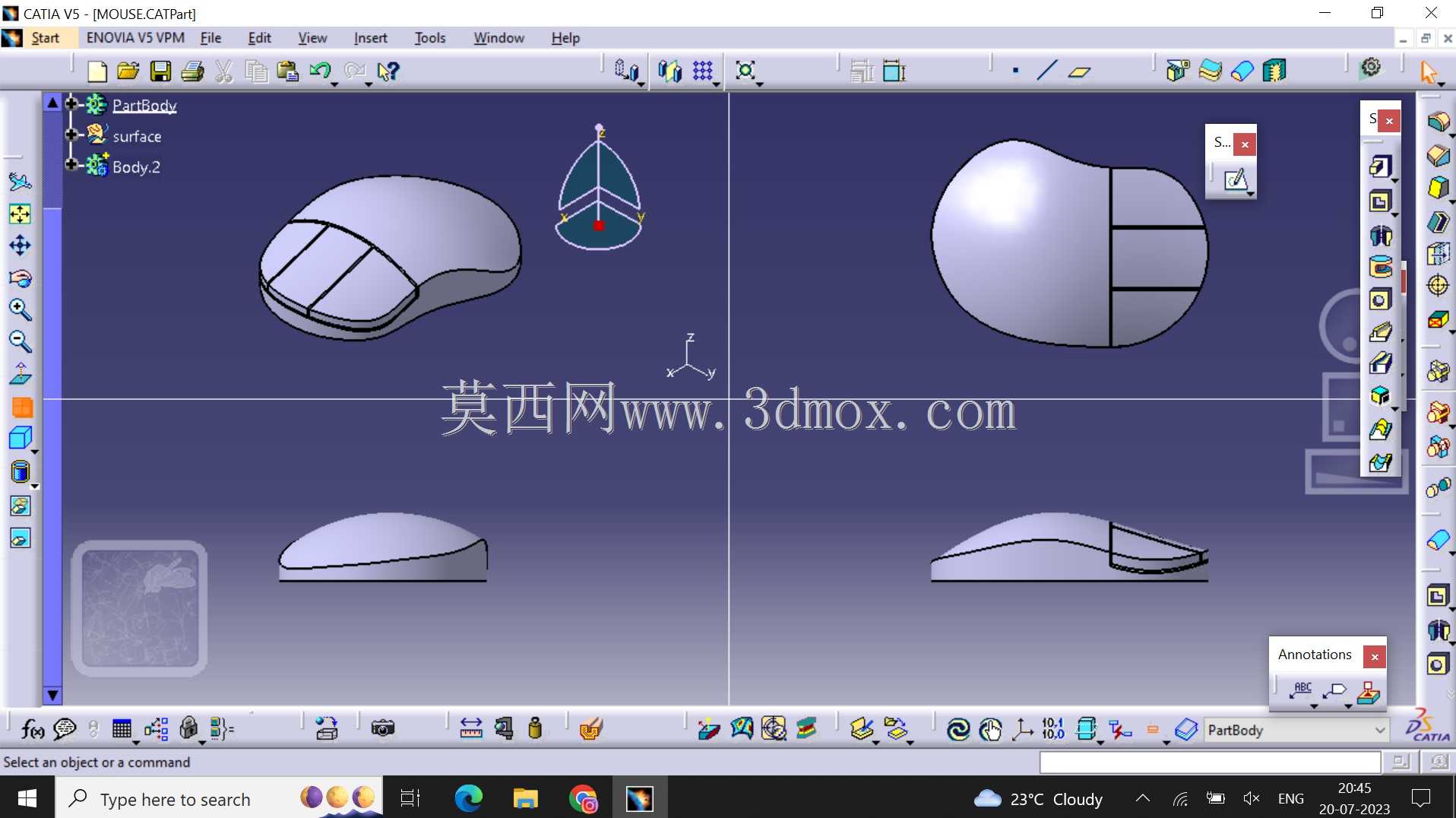The width and height of the screenshot is (1456, 818).
Task: Click the Zoom Out magnifier
Action: tap(20, 341)
